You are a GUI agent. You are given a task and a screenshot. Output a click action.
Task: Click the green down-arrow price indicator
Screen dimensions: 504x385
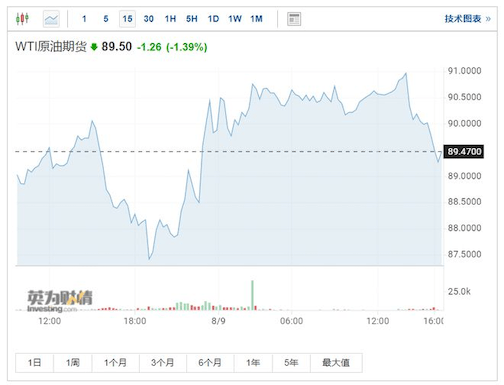point(94,47)
